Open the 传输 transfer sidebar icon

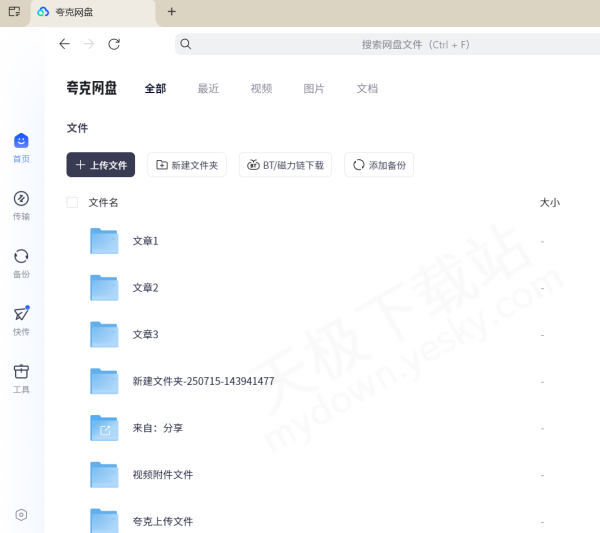coord(21,199)
